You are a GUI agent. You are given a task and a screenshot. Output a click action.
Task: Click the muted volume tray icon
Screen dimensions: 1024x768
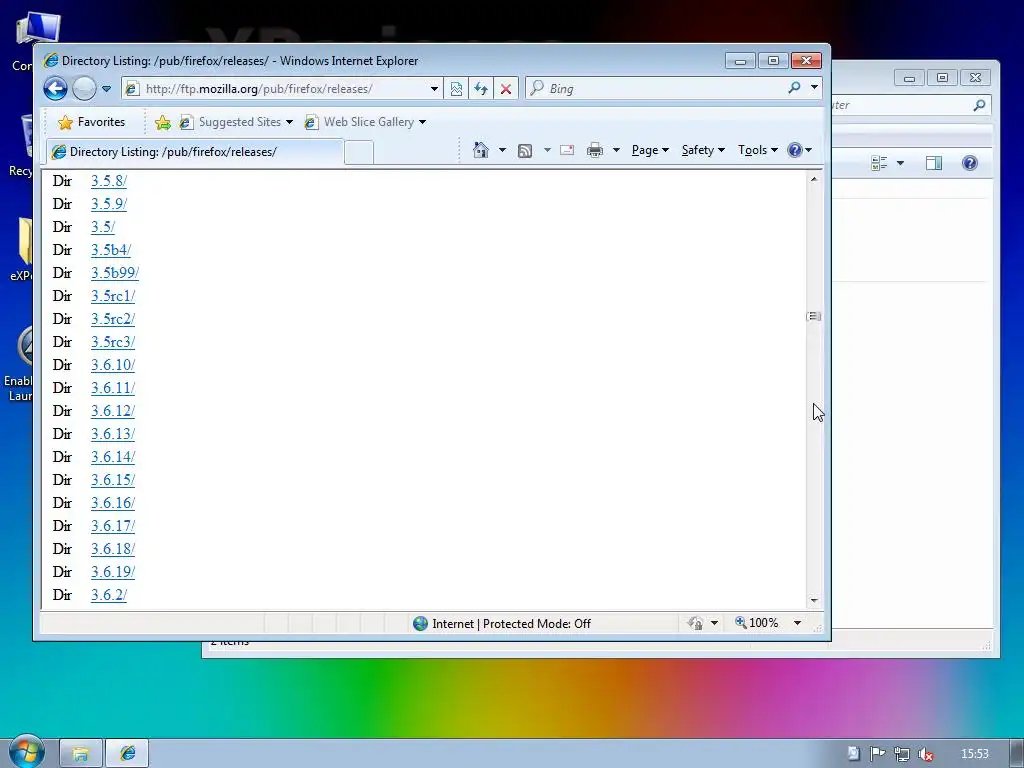coord(925,754)
